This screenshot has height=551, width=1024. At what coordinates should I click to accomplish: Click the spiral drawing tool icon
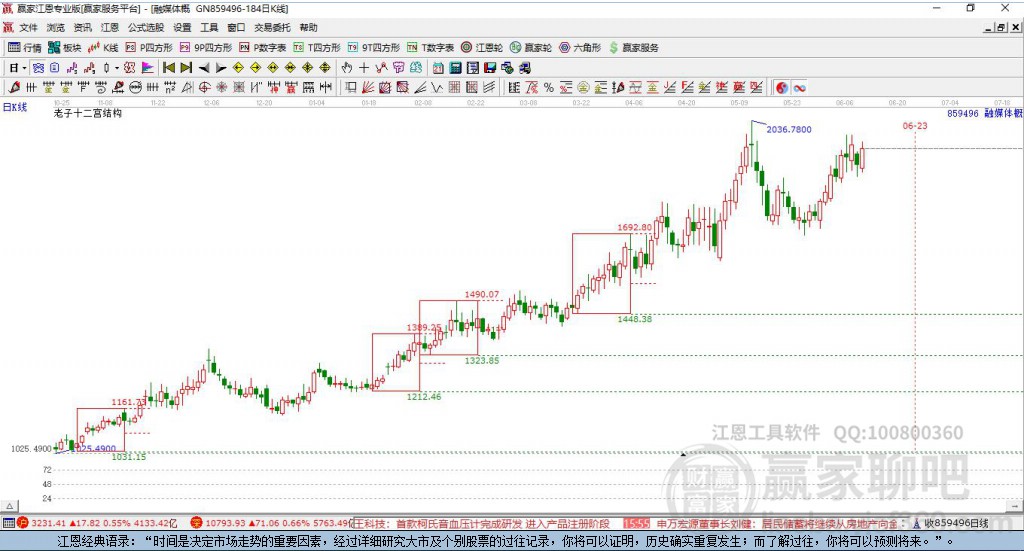[101, 87]
